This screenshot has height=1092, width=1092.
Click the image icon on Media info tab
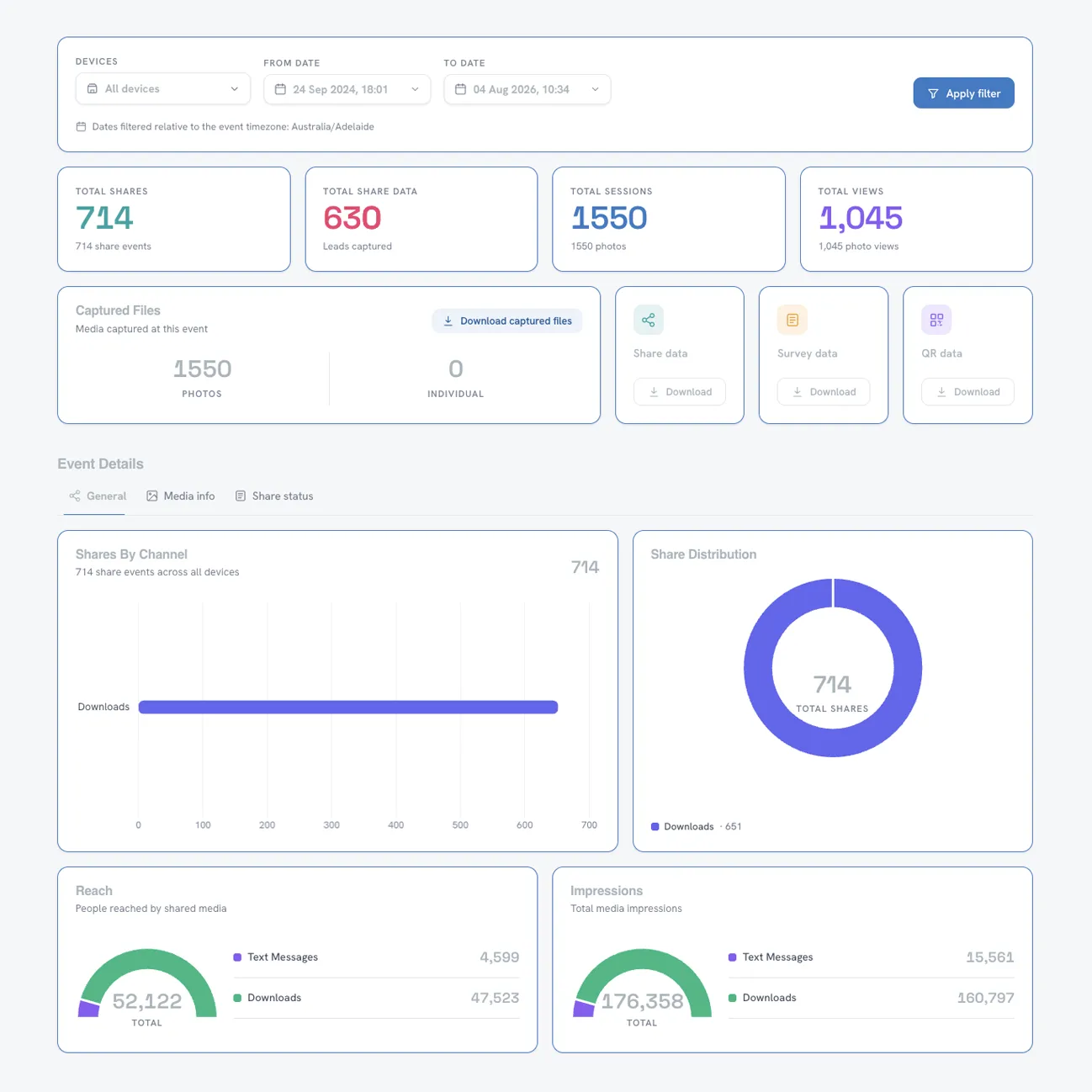[152, 496]
